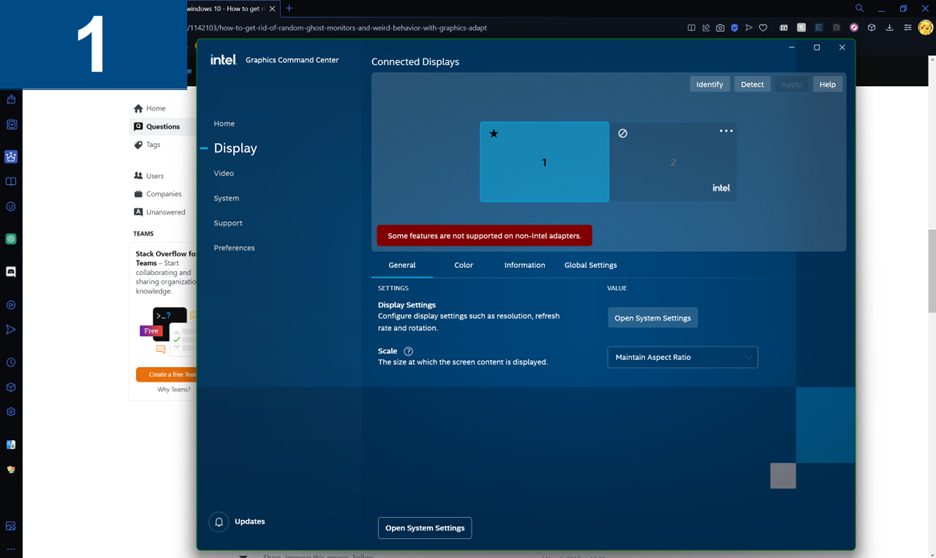Click the question mark help icon beside Scale

click(x=408, y=352)
